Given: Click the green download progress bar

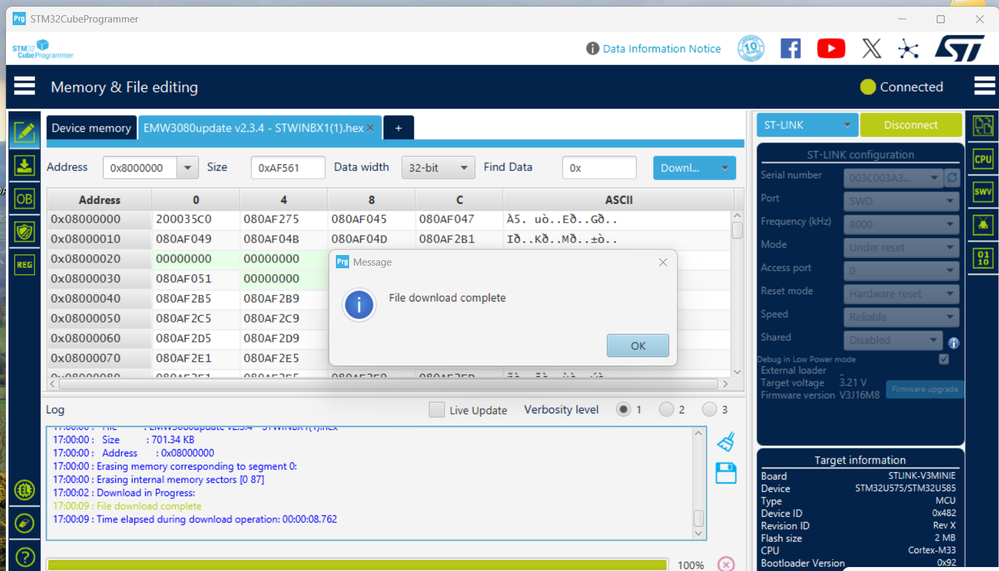Looking at the screenshot, I should (x=357, y=565).
